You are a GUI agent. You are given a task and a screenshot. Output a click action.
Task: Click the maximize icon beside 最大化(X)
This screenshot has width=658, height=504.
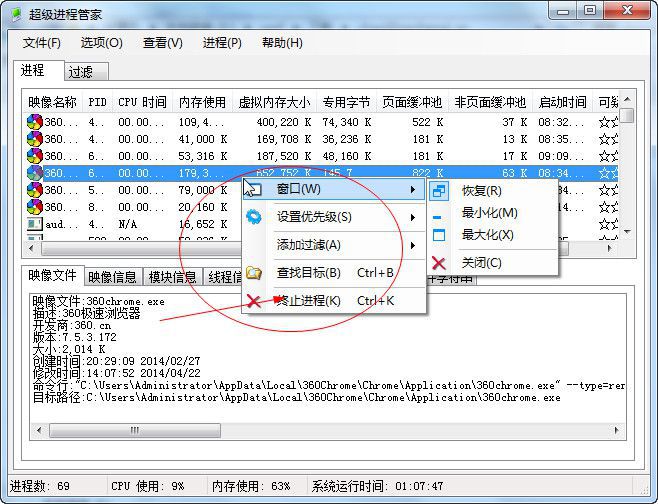pyautogui.click(x=439, y=235)
